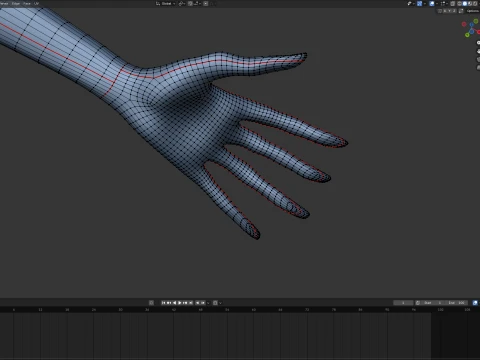The width and height of the screenshot is (480, 360).
Task: Toggle proportional editing
Action: coord(206,4)
